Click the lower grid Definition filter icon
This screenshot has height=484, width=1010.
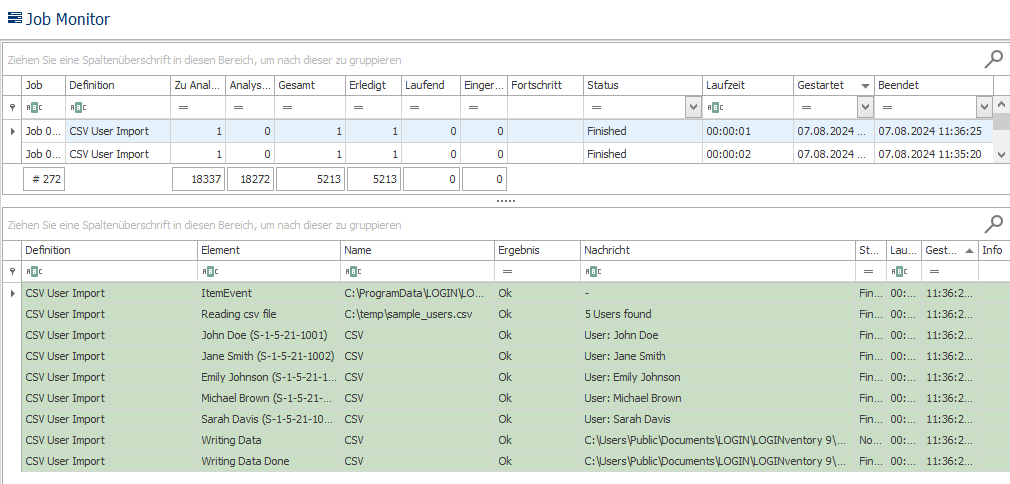point(32,272)
